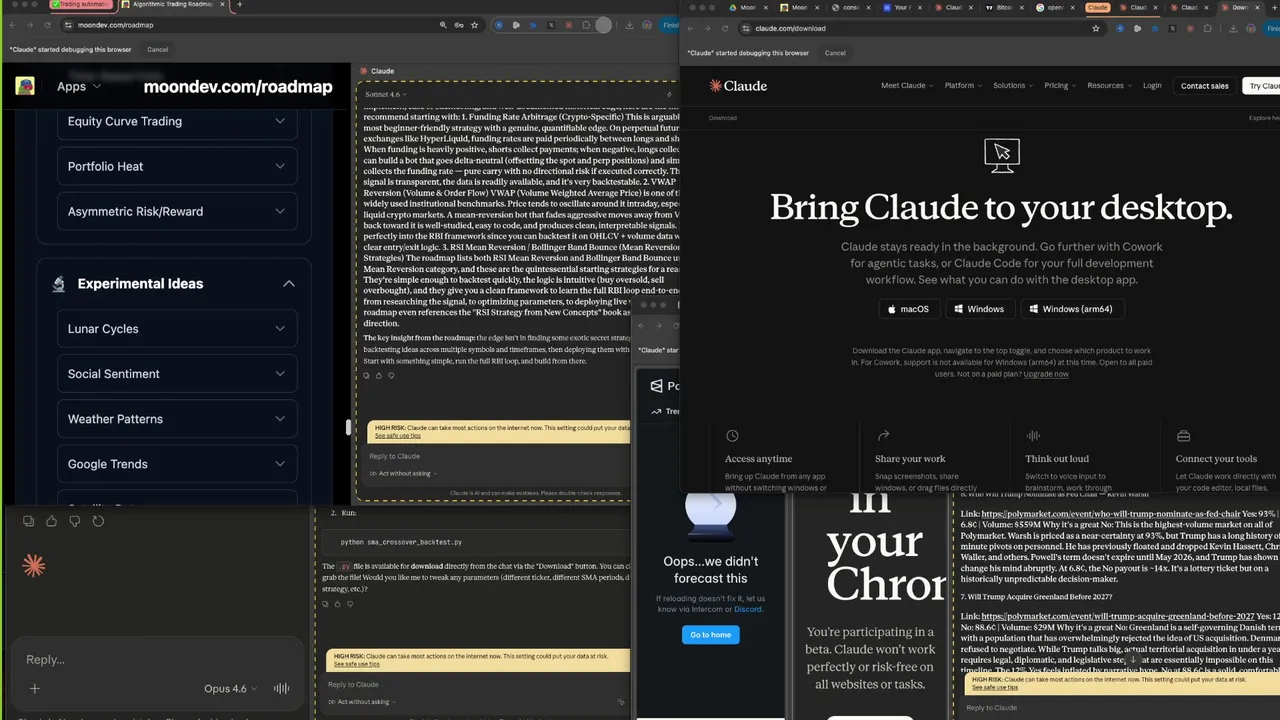The height and width of the screenshot is (720, 1280).
Task: Start voice mode next to Opus 4.6
Action: [281, 688]
